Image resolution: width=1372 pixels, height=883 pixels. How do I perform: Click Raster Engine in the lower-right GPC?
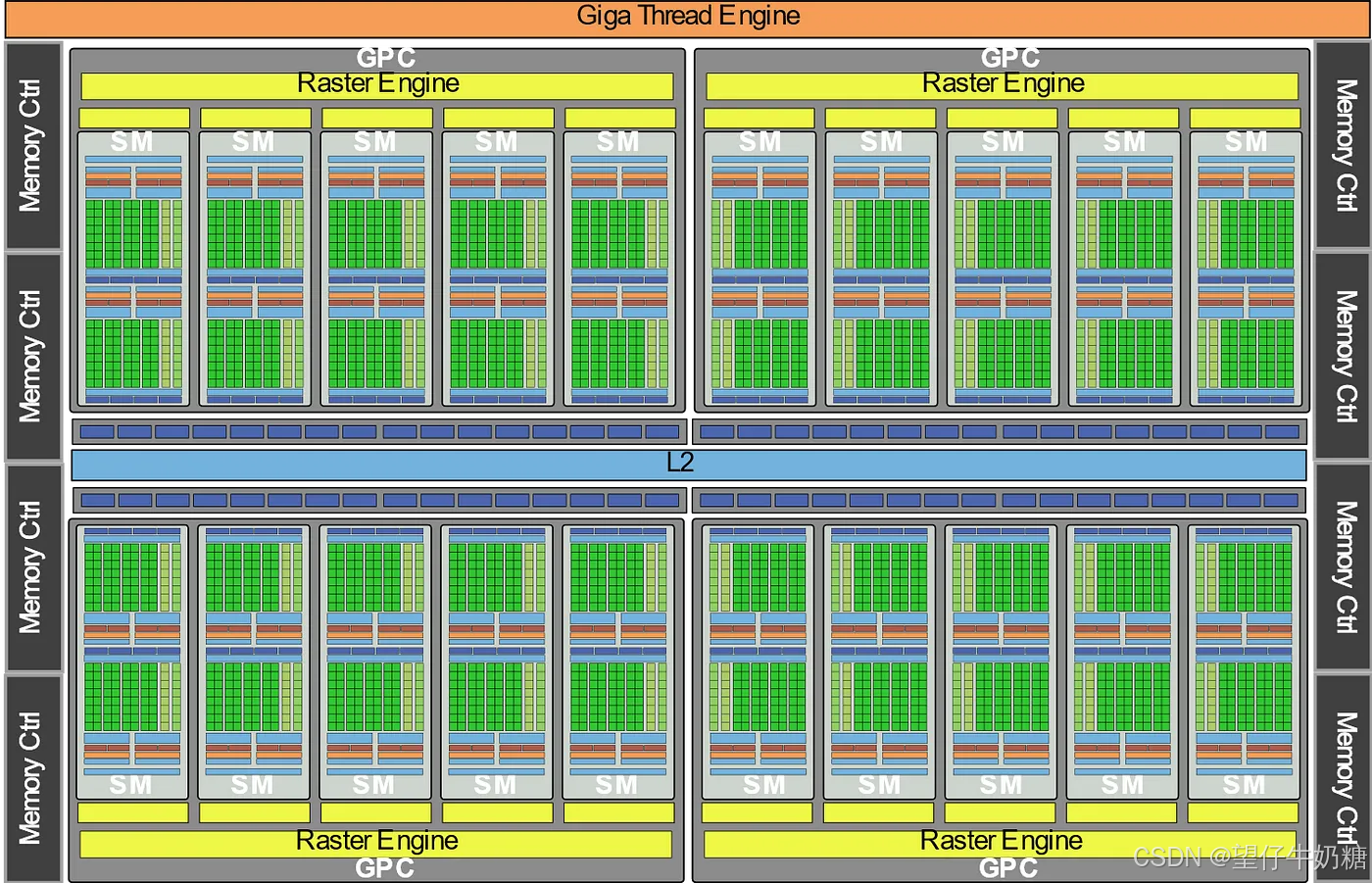pos(1001,843)
